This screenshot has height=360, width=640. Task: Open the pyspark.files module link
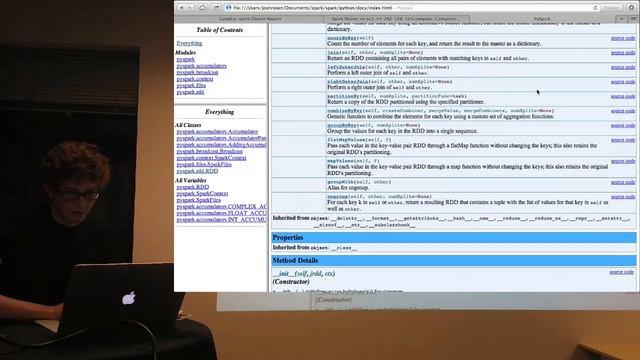coord(191,86)
